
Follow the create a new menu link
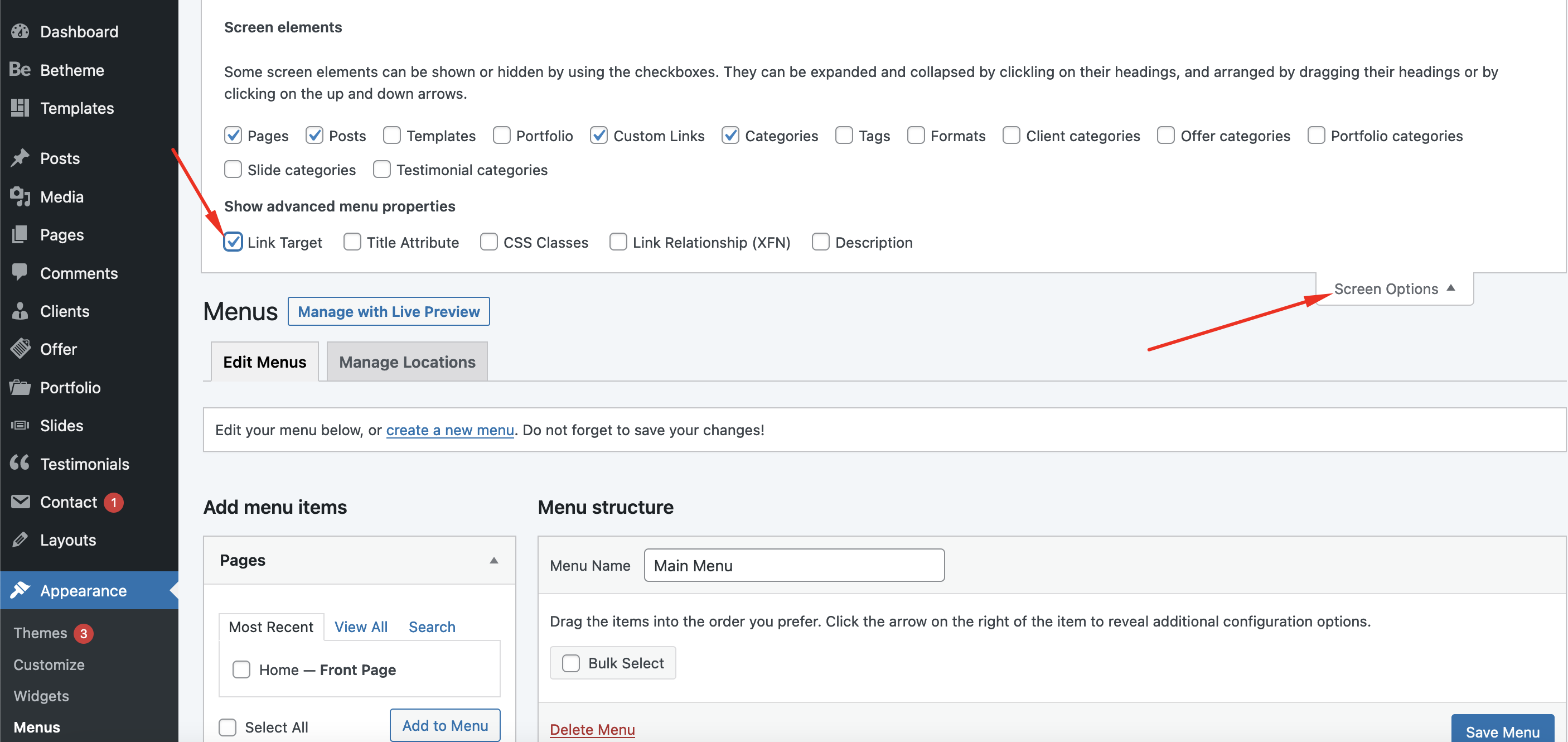click(450, 430)
